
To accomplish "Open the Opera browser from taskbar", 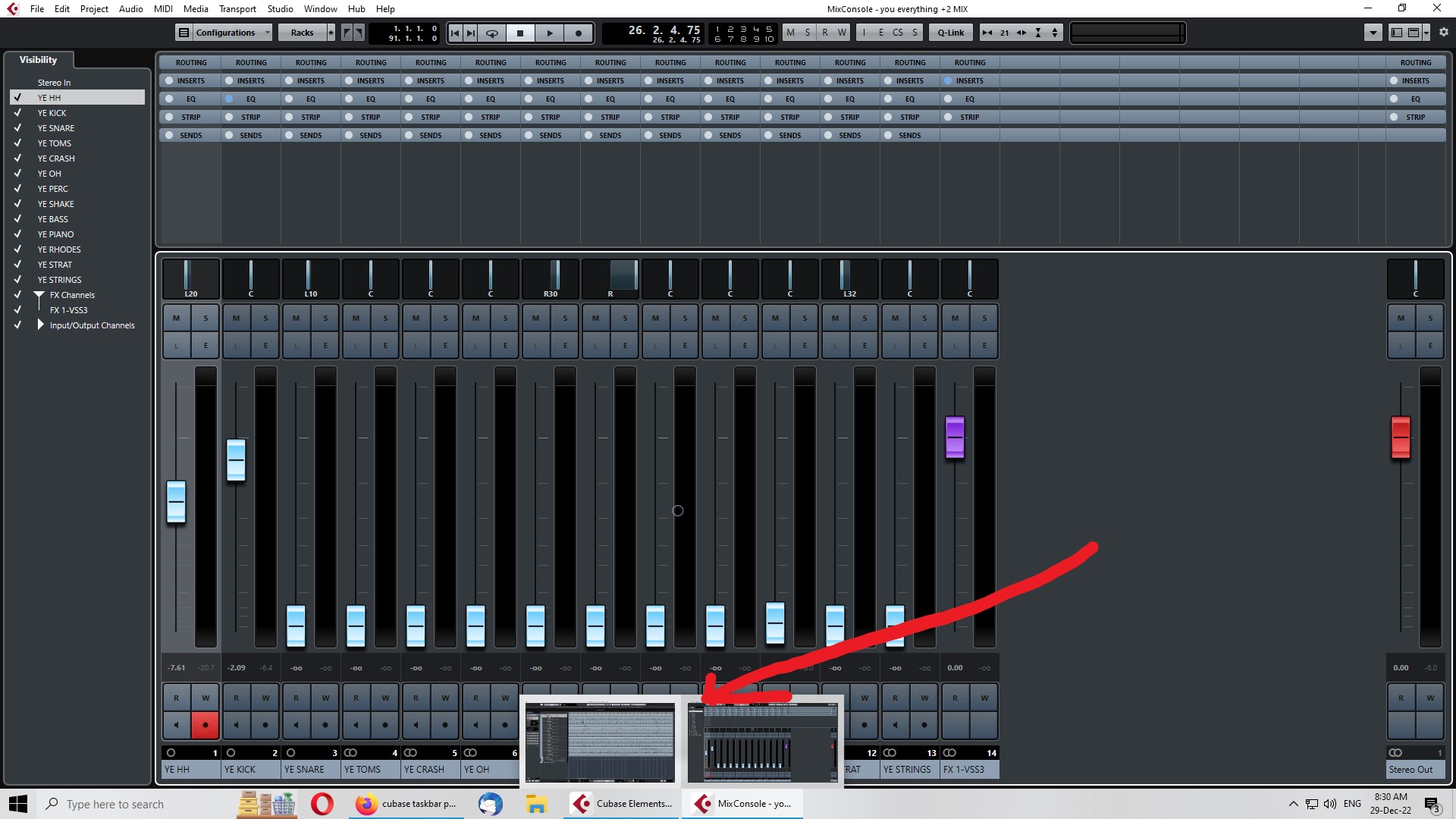I will [x=322, y=804].
